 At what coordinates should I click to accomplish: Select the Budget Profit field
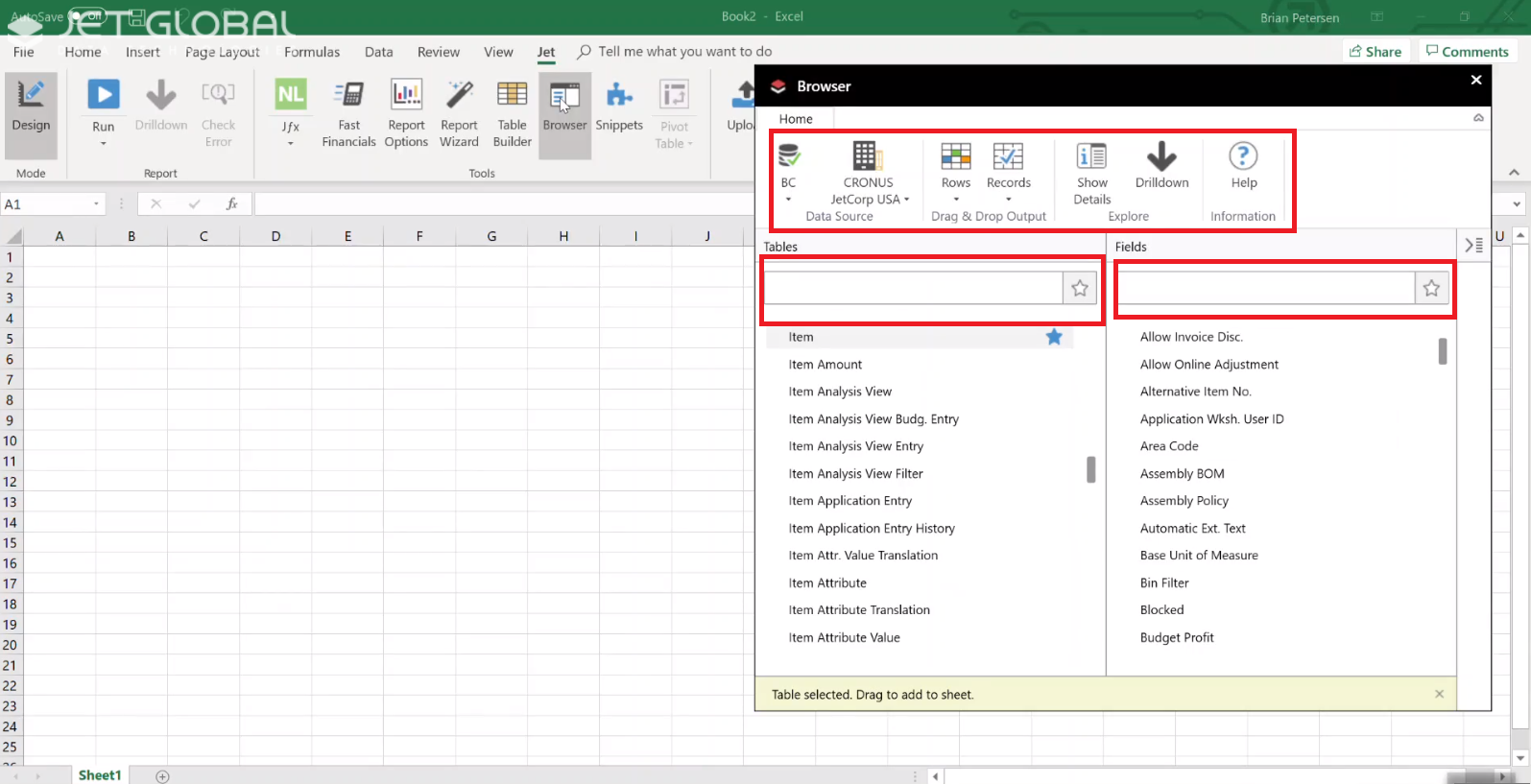[x=1177, y=637]
